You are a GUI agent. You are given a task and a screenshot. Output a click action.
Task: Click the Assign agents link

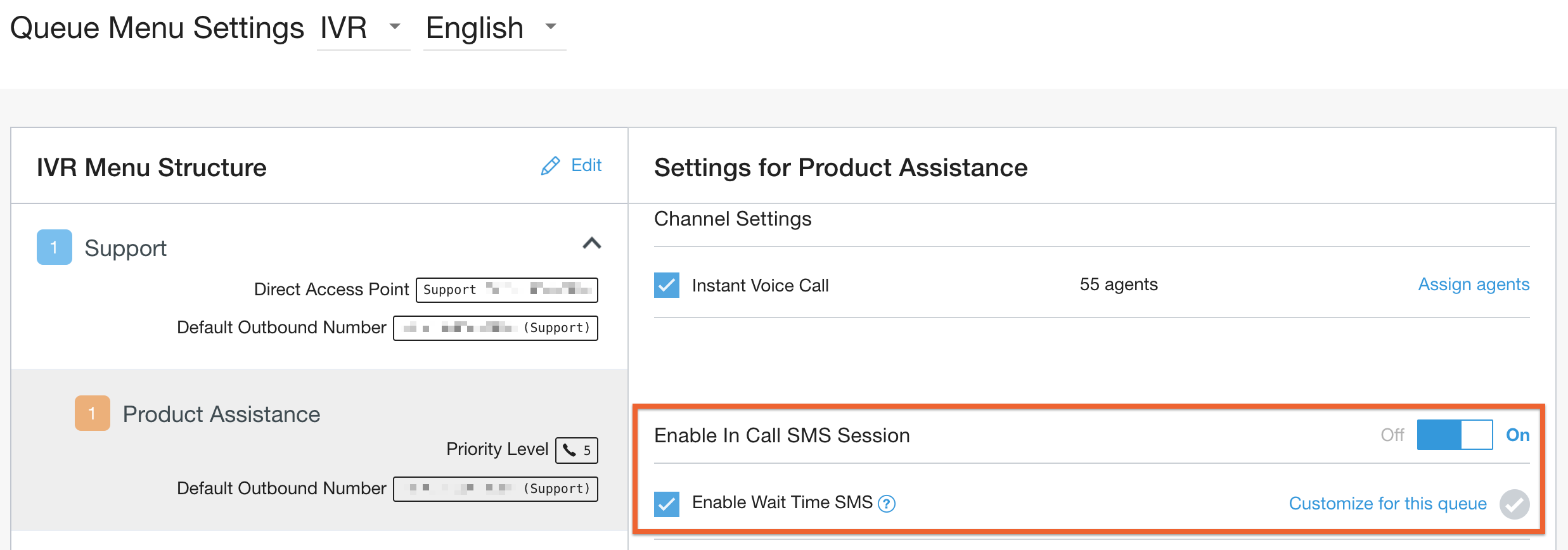pyautogui.click(x=1474, y=285)
